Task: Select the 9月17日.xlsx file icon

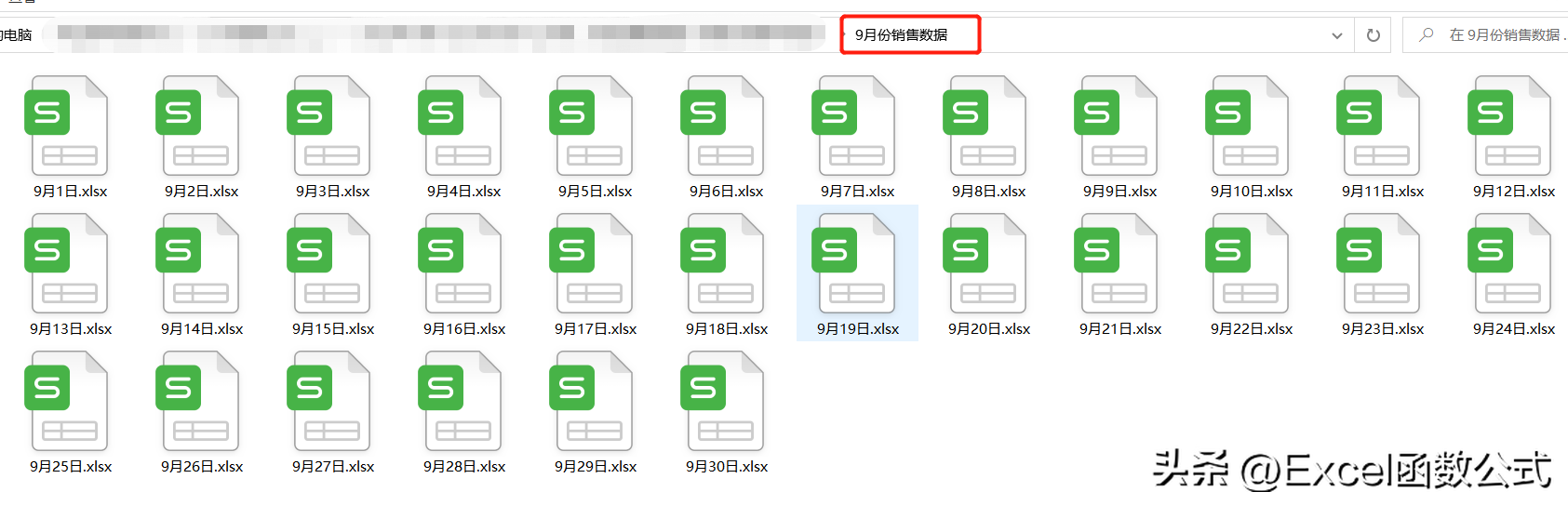Action: coord(591,263)
